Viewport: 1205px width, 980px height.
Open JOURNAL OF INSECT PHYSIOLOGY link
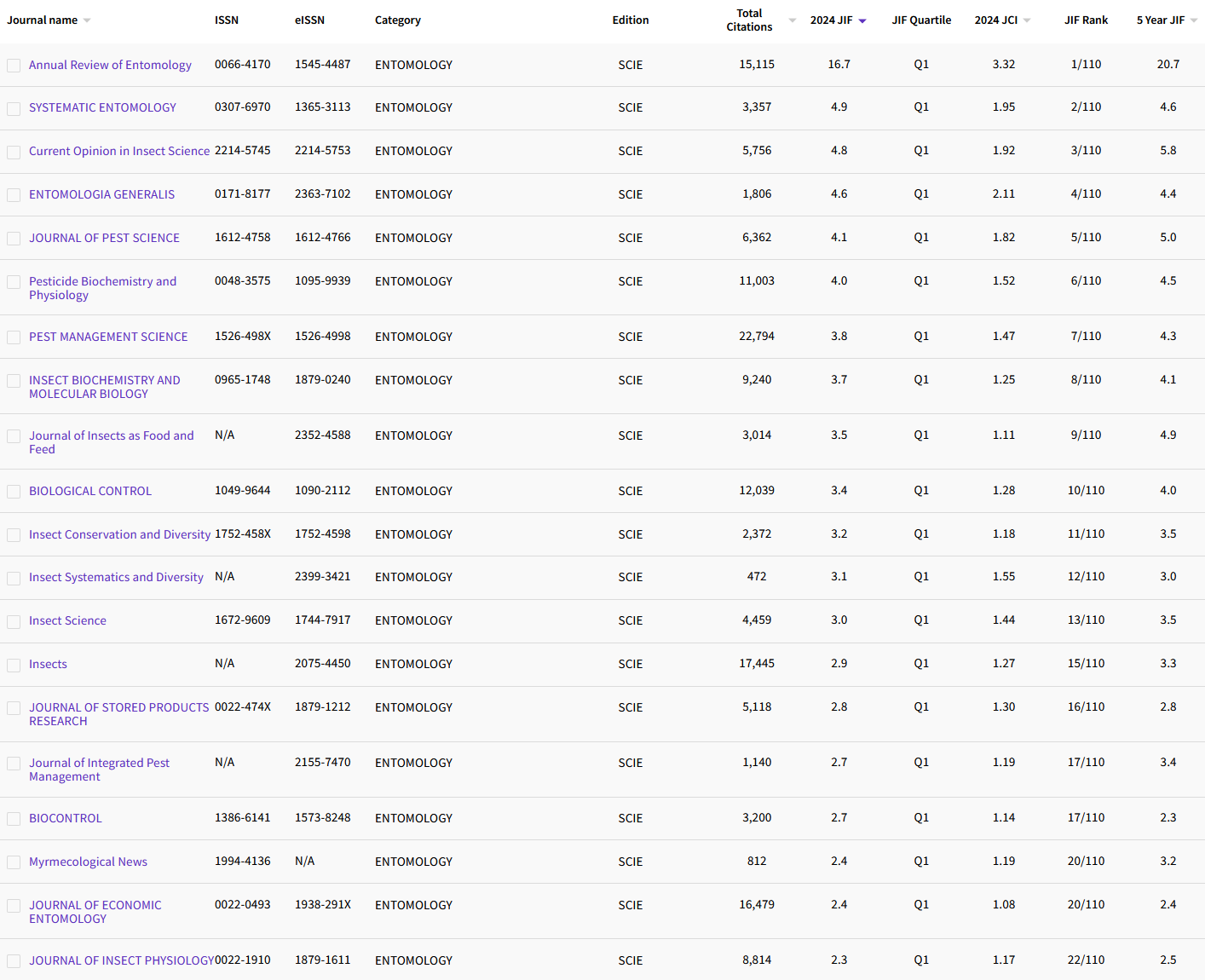tap(121, 960)
